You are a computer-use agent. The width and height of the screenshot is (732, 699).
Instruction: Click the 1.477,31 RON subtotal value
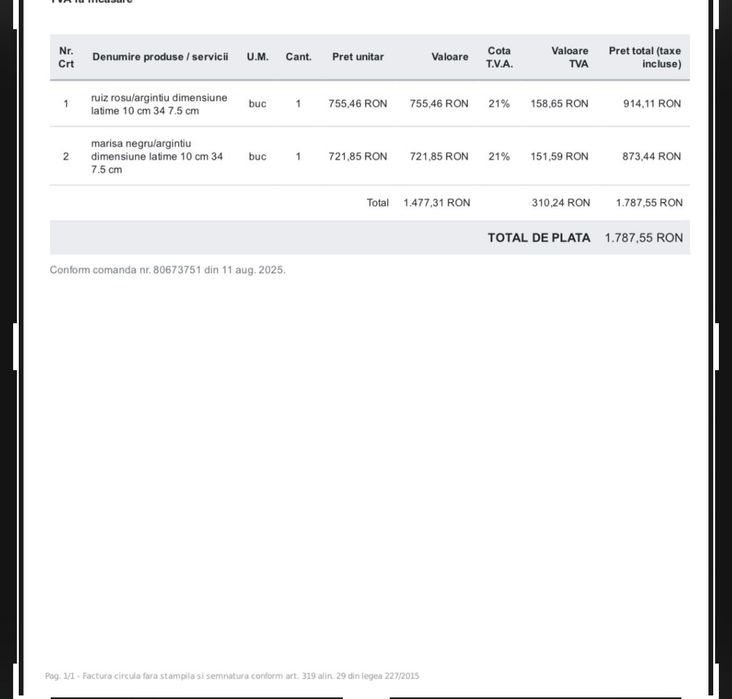pos(437,203)
